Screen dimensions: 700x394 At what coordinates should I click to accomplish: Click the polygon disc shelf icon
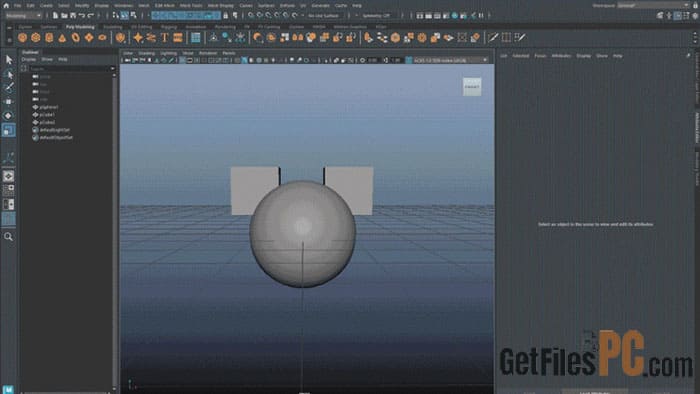pyautogui.click(x=102, y=37)
